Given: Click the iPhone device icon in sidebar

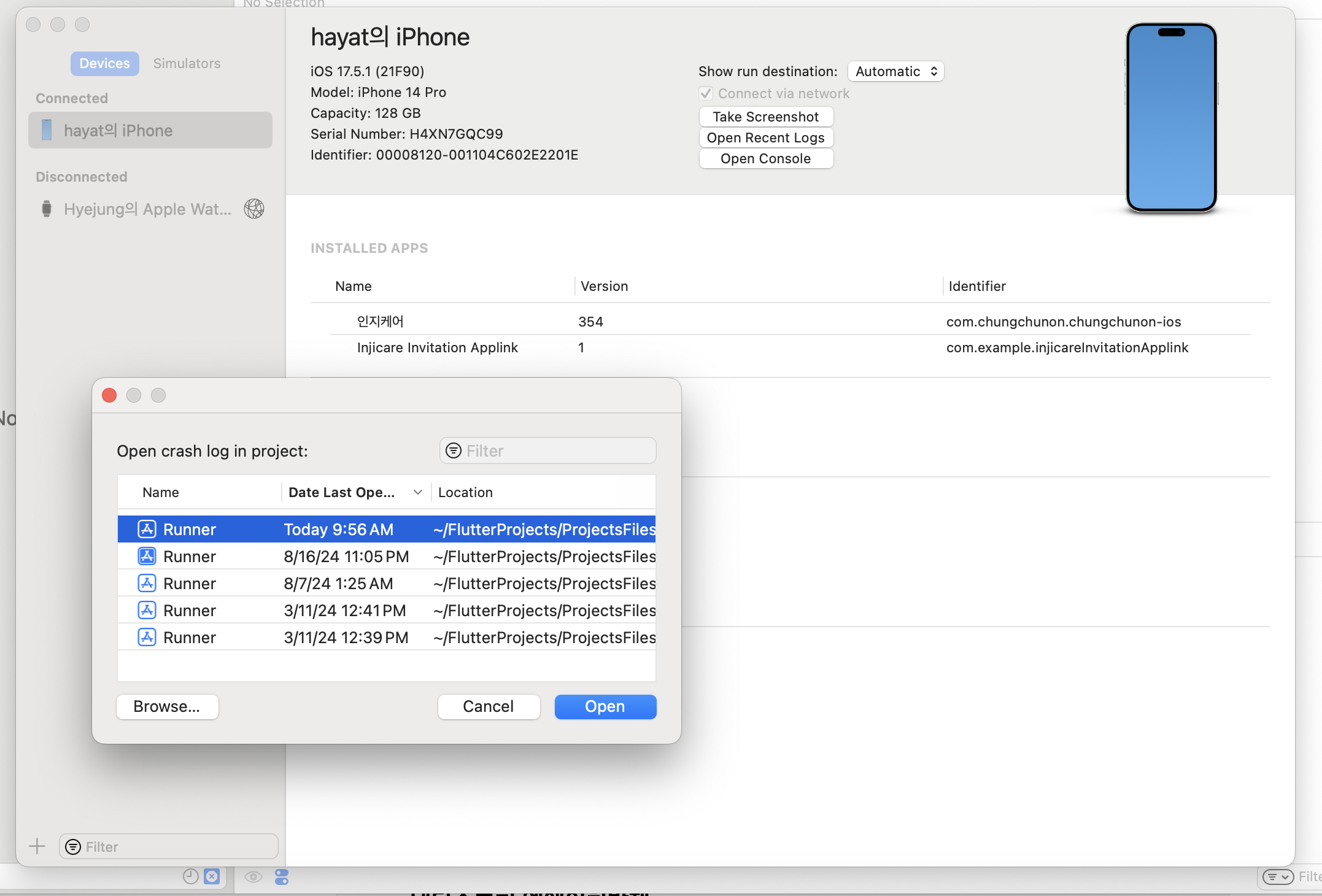Looking at the screenshot, I should tap(47, 130).
